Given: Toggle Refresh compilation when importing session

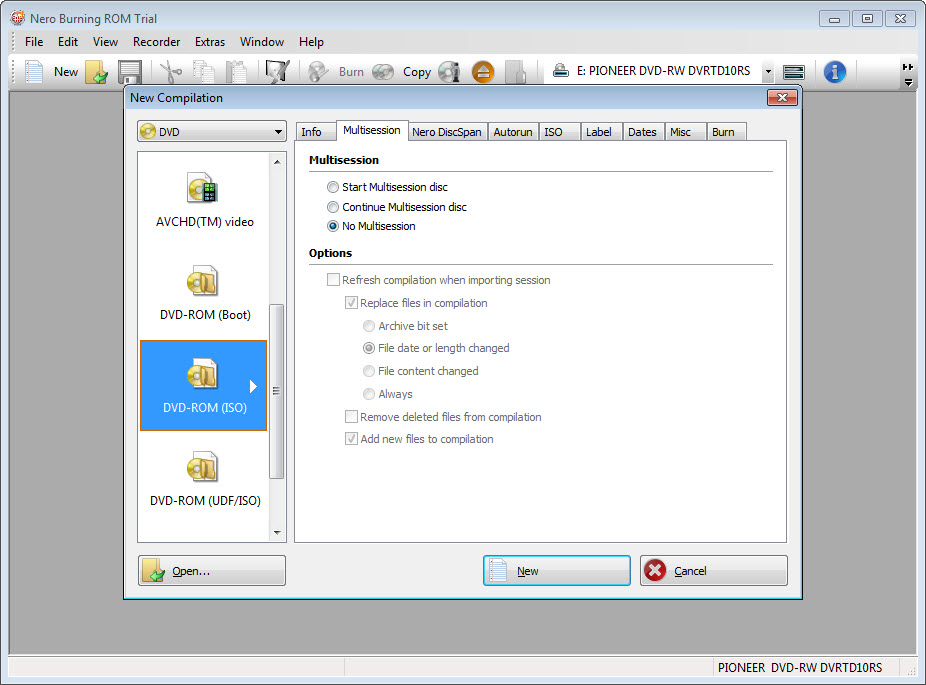Looking at the screenshot, I should click(x=334, y=279).
